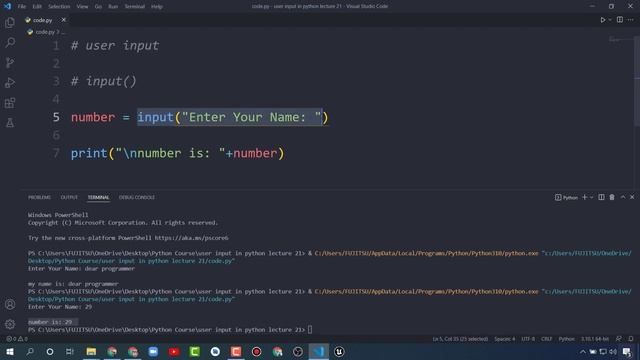Click the word print on line 7
The height and width of the screenshot is (360, 640).
[89, 153]
